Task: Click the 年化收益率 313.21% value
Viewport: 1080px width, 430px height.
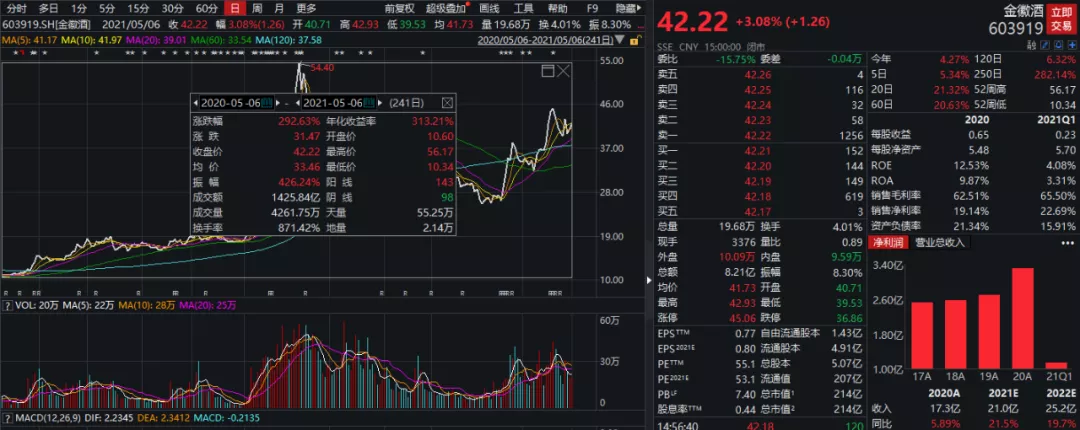Action: click(435, 121)
